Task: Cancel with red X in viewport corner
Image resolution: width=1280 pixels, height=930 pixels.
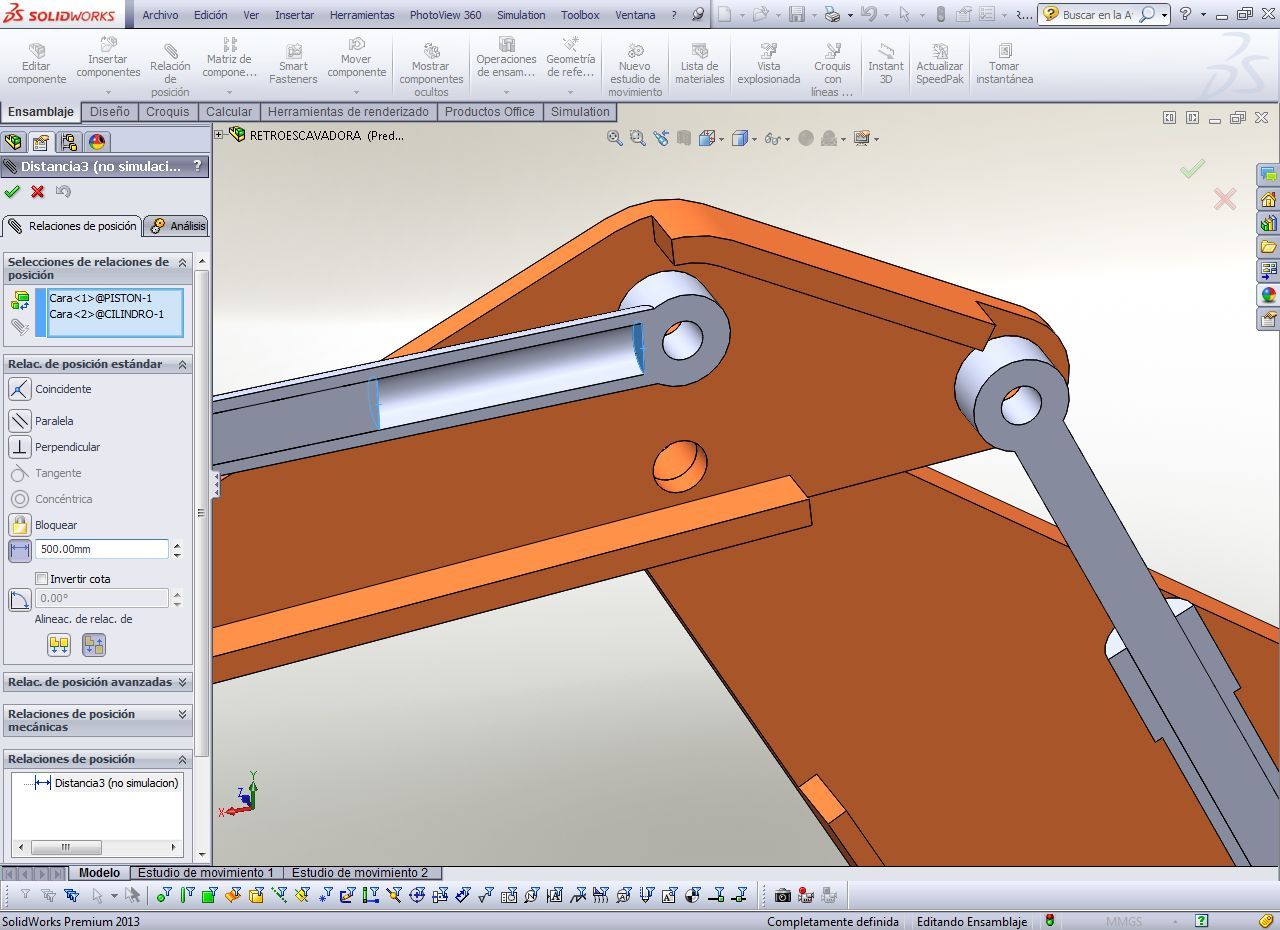Action: (x=1225, y=199)
